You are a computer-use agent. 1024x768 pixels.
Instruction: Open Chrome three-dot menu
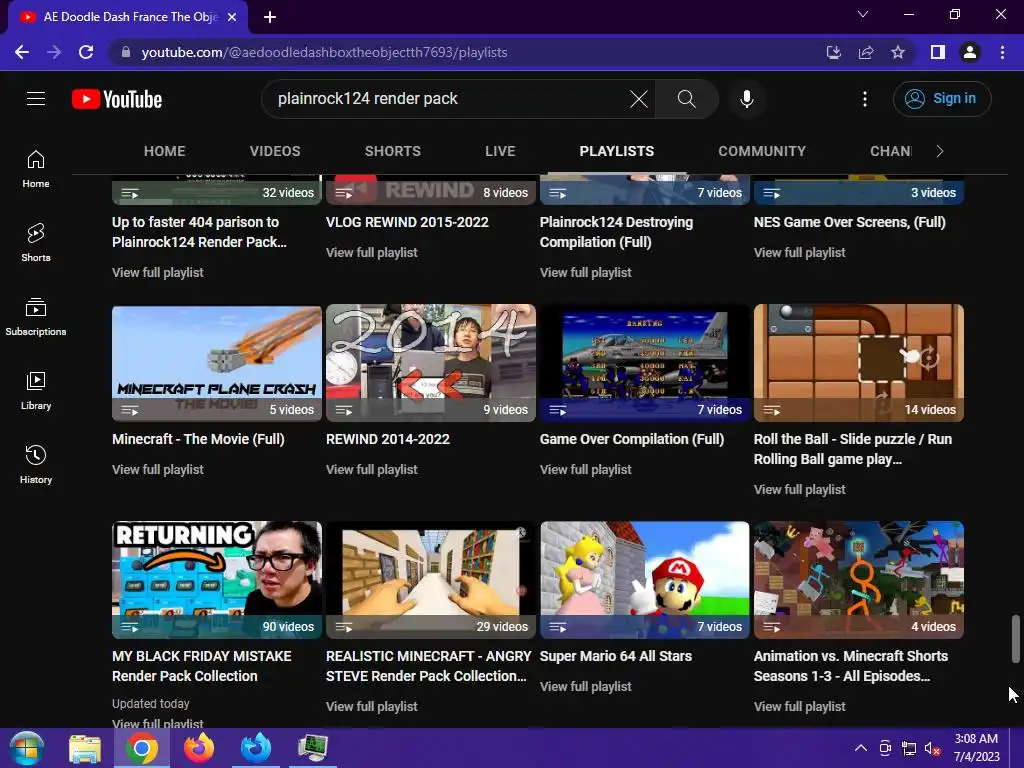(1002, 52)
